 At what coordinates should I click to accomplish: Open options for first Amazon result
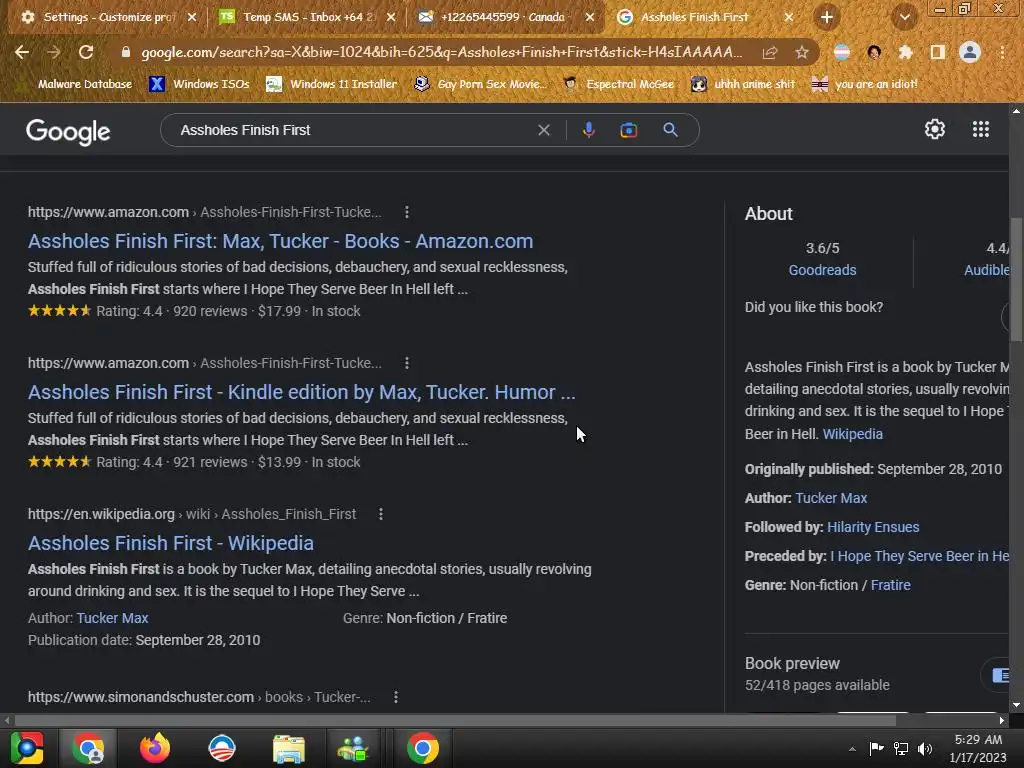click(407, 212)
